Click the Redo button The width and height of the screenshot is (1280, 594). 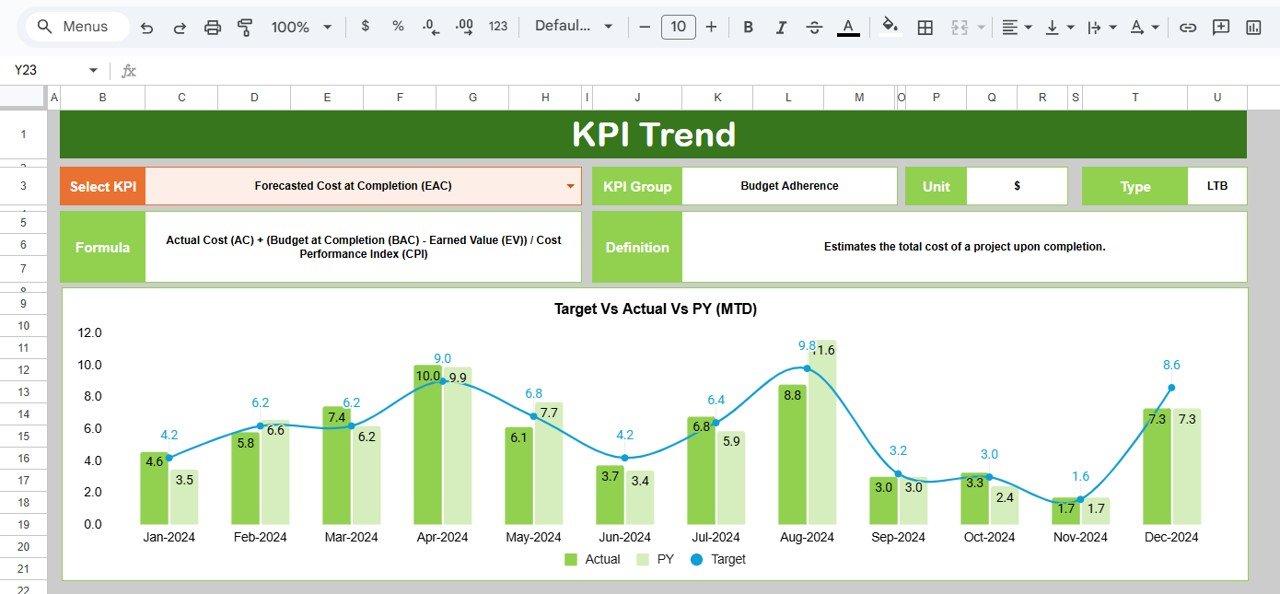(179, 27)
